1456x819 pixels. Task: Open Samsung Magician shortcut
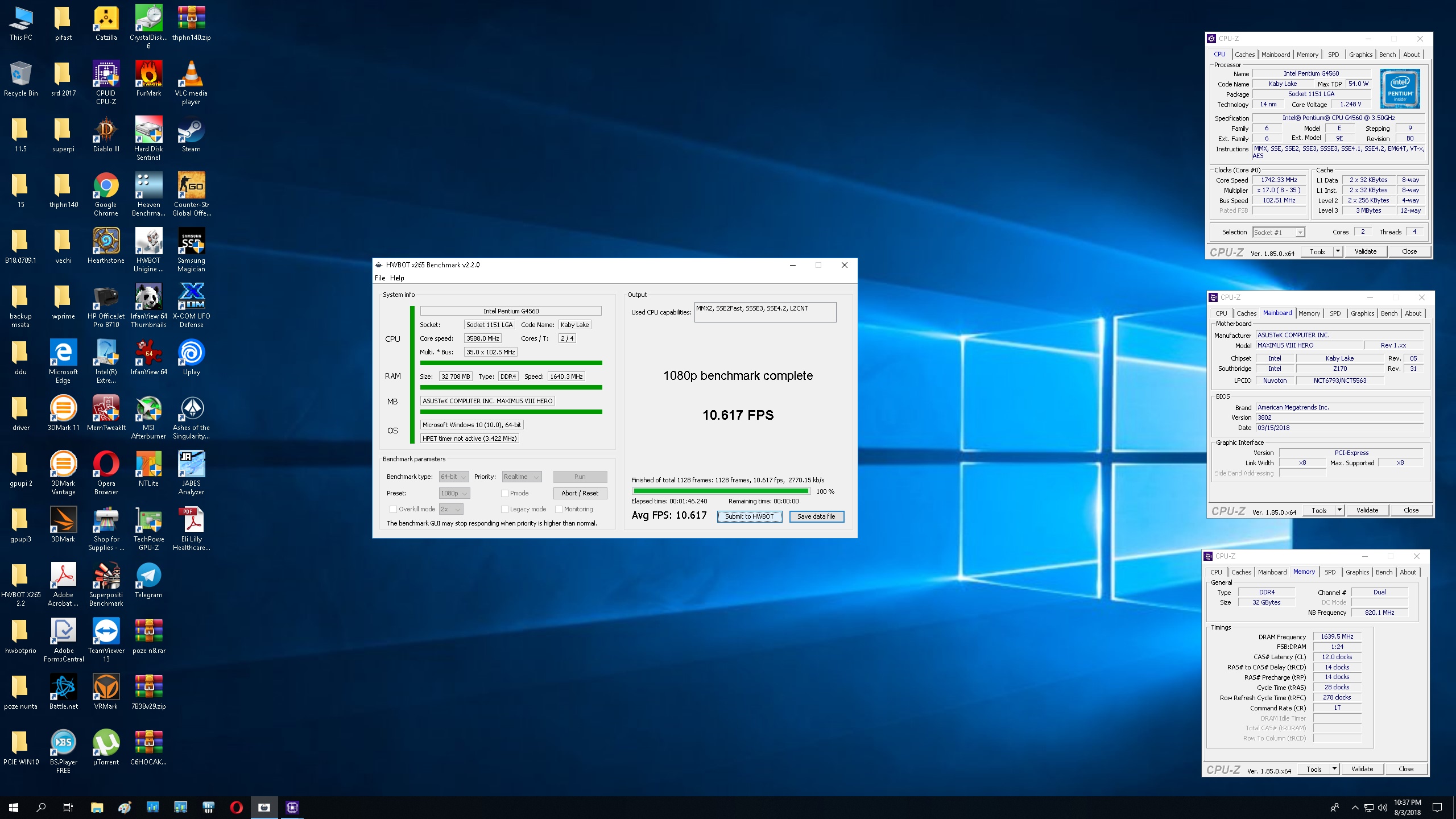click(x=191, y=250)
